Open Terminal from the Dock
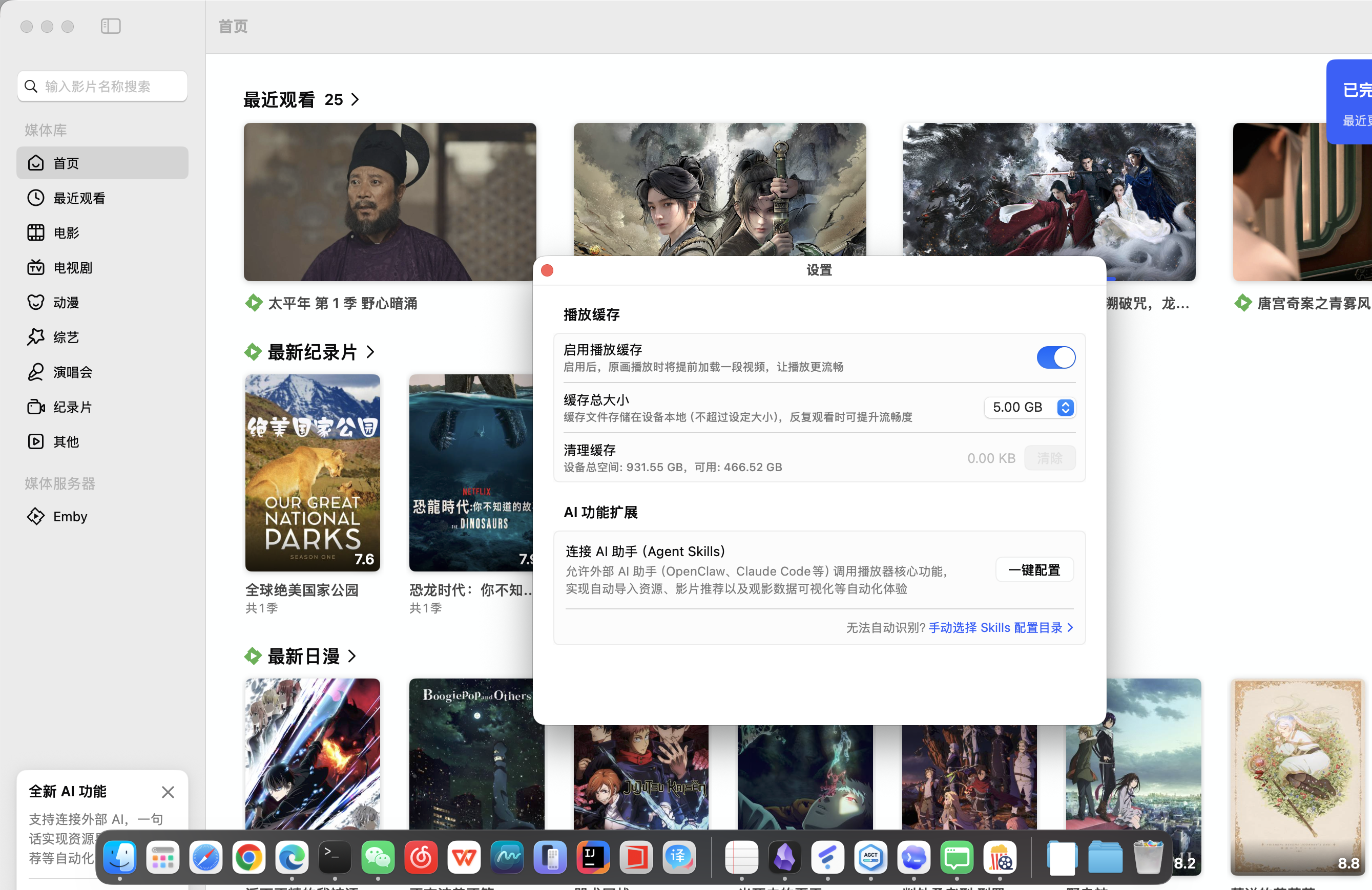The image size is (1372, 890). click(x=335, y=857)
